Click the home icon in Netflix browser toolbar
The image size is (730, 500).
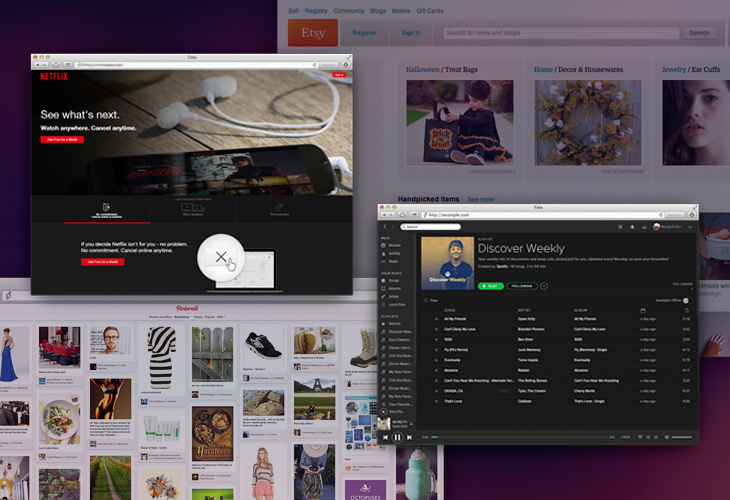coord(56,65)
